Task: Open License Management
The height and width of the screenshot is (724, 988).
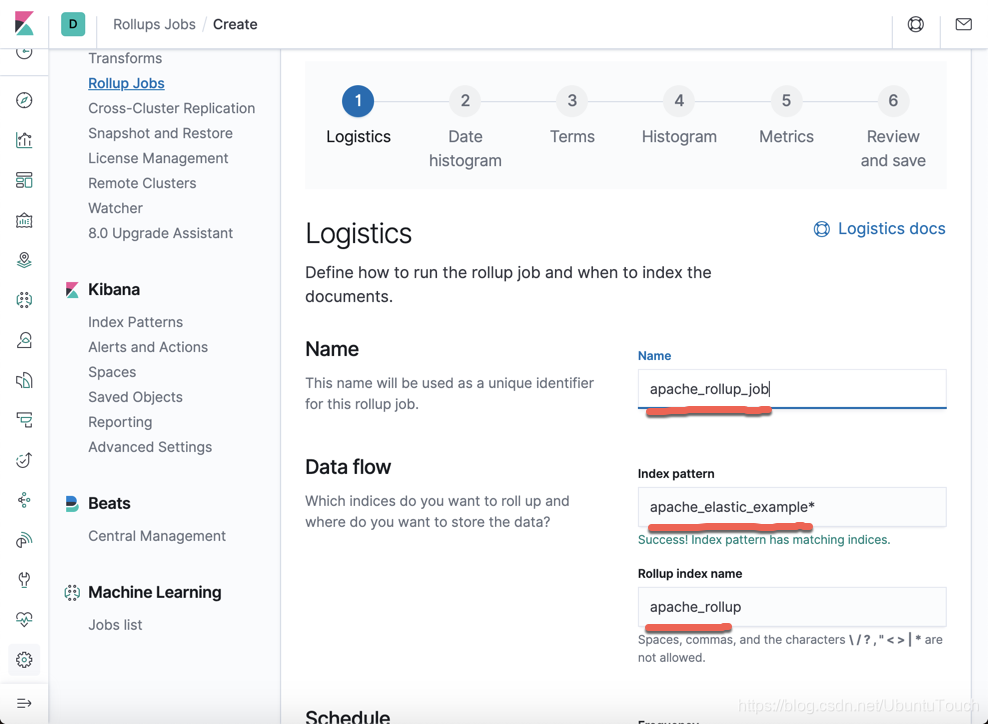Action: pos(158,158)
